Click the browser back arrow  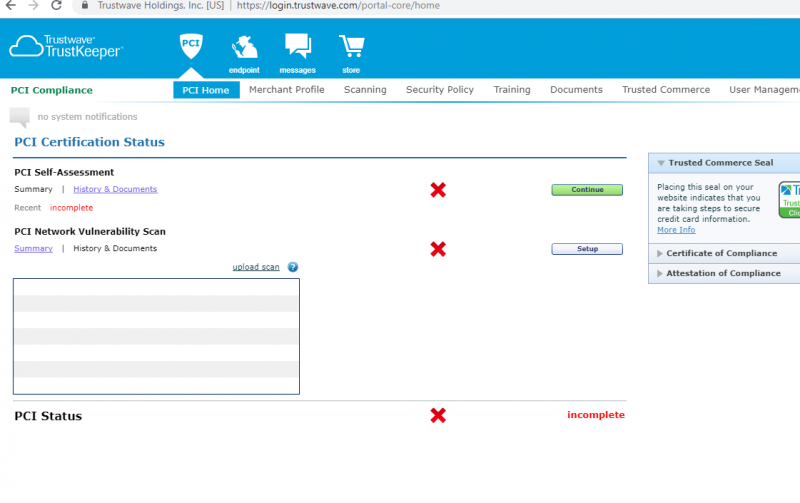click(x=11, y=6)
